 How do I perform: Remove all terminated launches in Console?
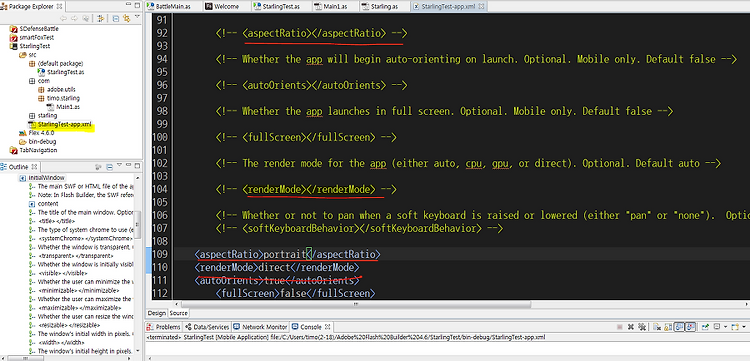(642, 327)
